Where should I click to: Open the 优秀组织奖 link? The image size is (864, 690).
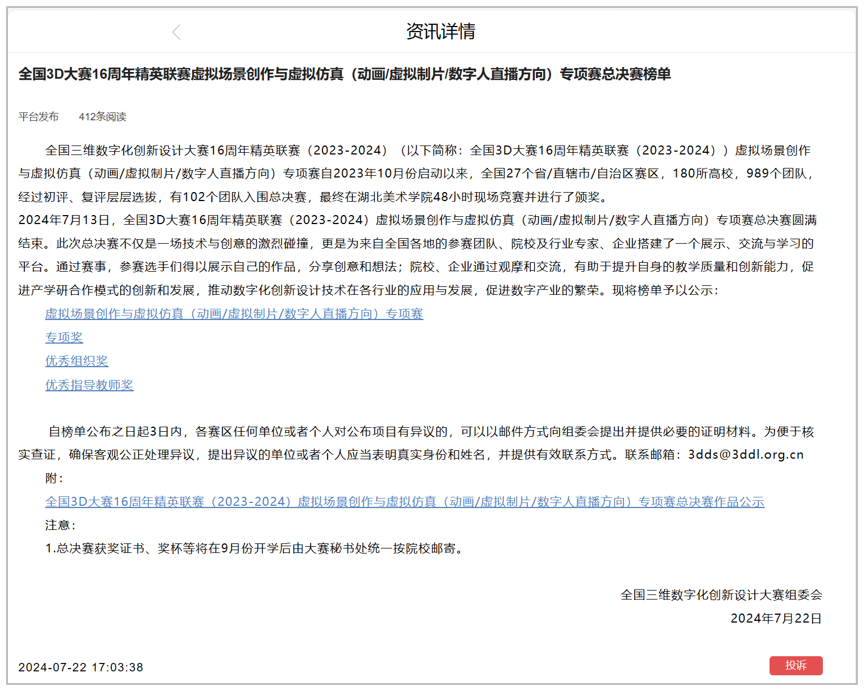coord(76,361)
